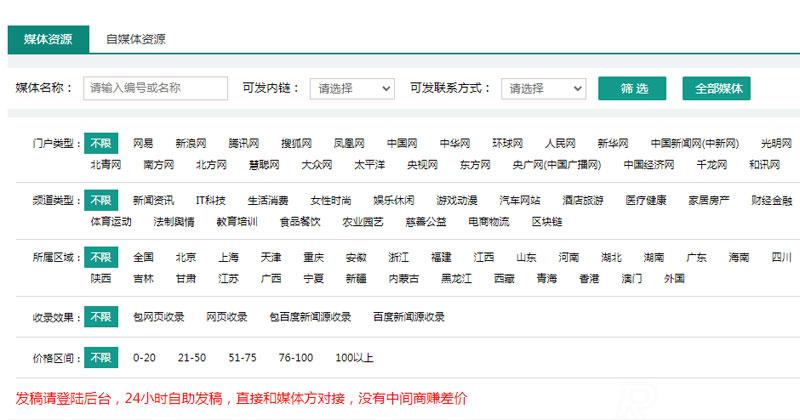Filter by IT科技 channel
This screenshot has width=800, height=420.
[x=210, y=200]
